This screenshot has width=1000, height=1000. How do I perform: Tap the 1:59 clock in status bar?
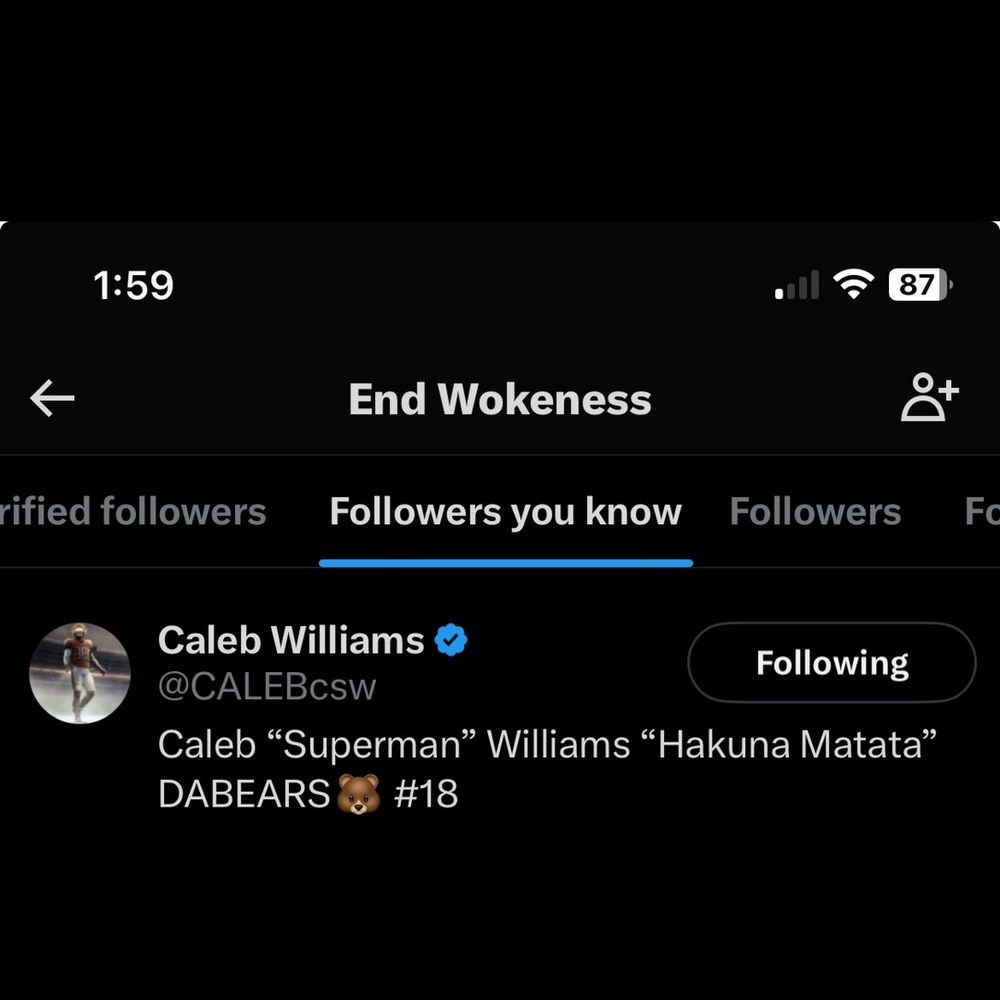tap(133, 286)
